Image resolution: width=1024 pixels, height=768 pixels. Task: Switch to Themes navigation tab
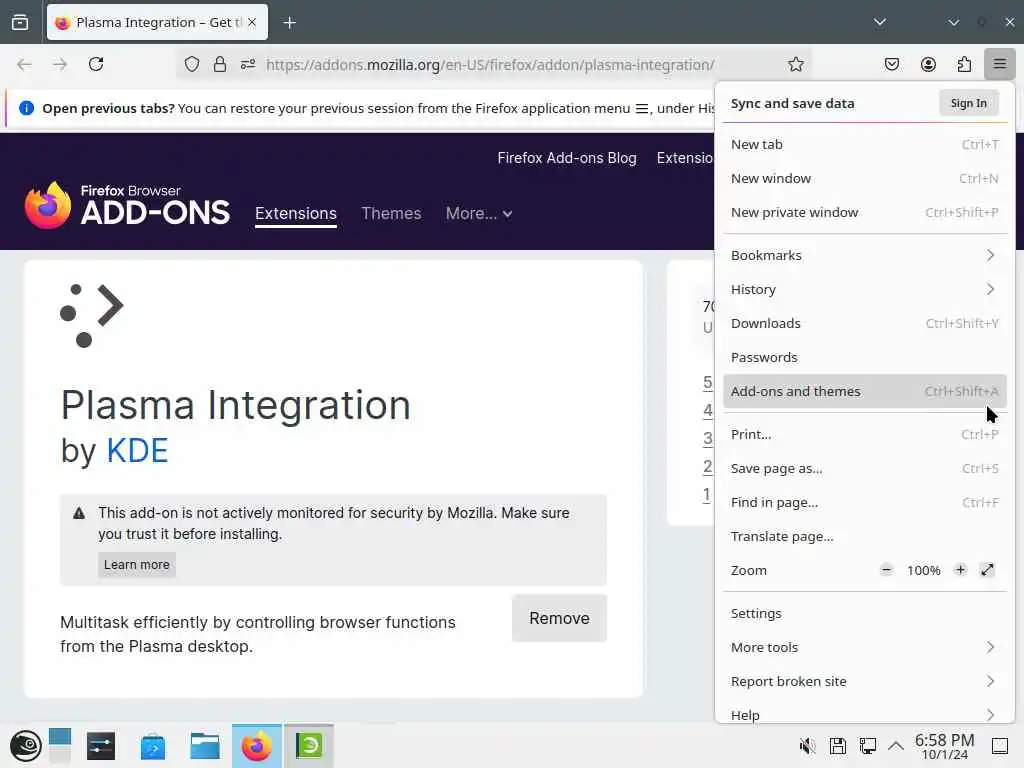click(391, 214)
